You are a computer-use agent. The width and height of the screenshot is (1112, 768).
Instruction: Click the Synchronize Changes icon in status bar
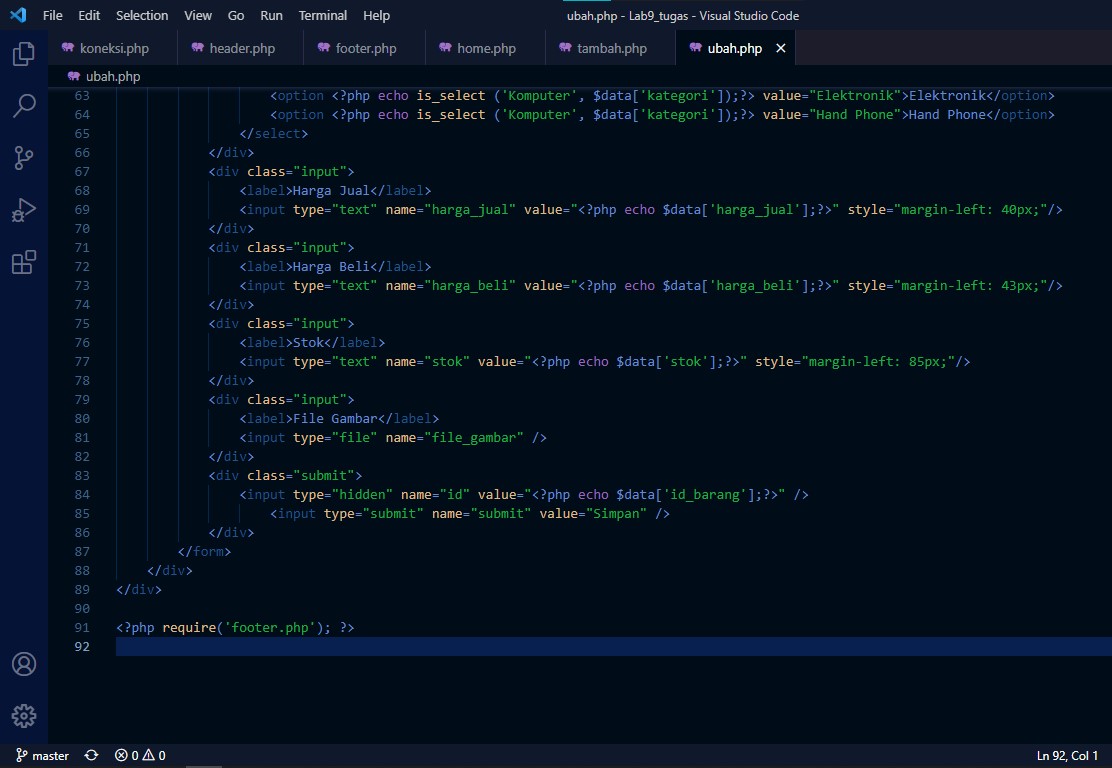pyautogui.click(x=91, y=755)
